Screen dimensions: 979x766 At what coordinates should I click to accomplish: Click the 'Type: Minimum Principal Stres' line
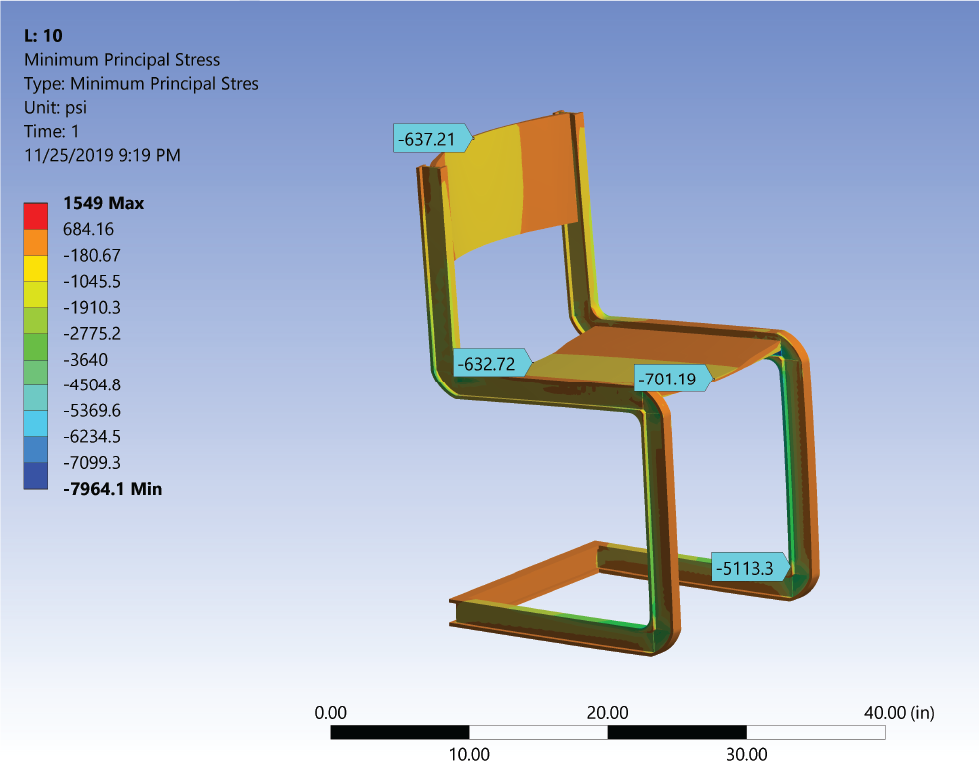[141, 84]
